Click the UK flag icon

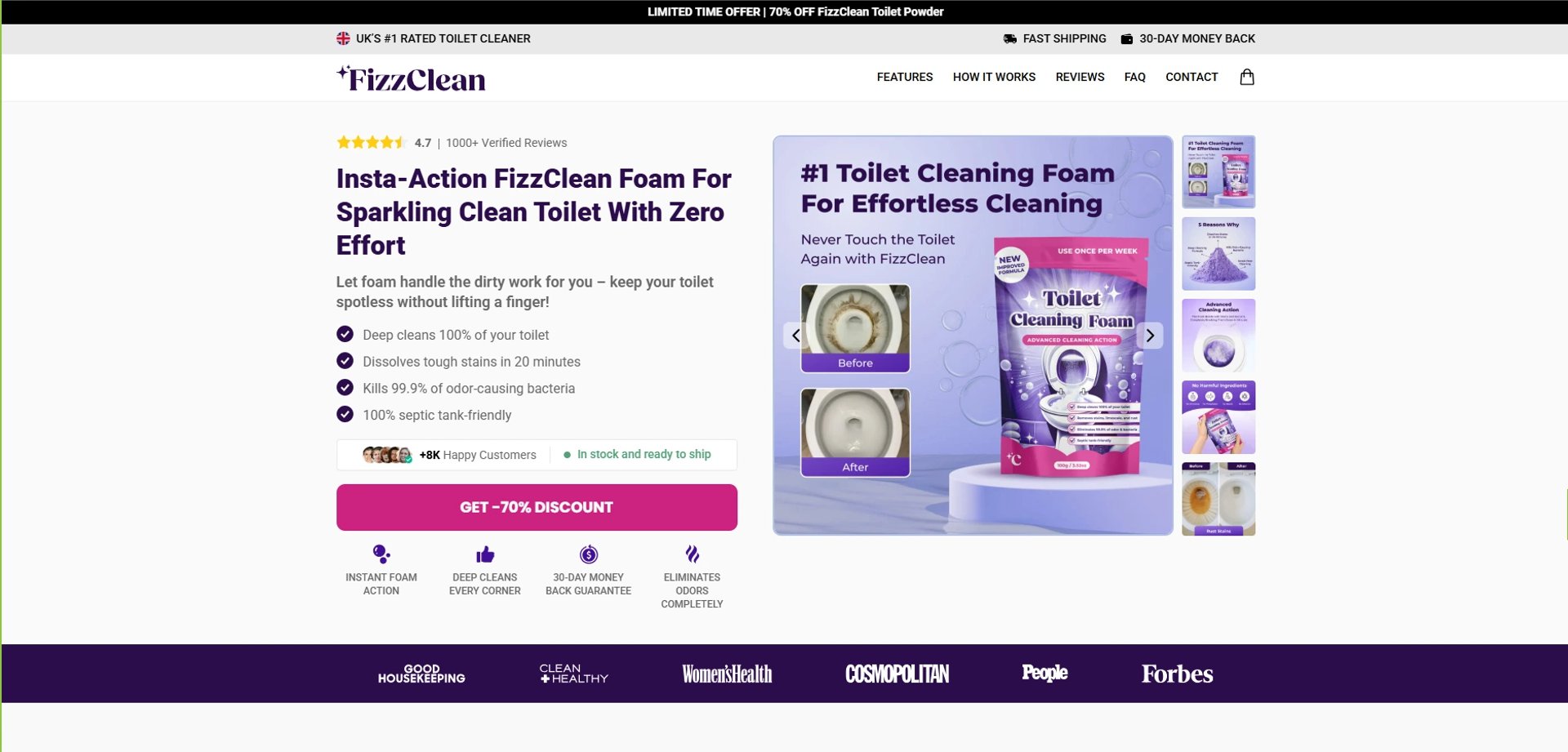pos(343,38)
